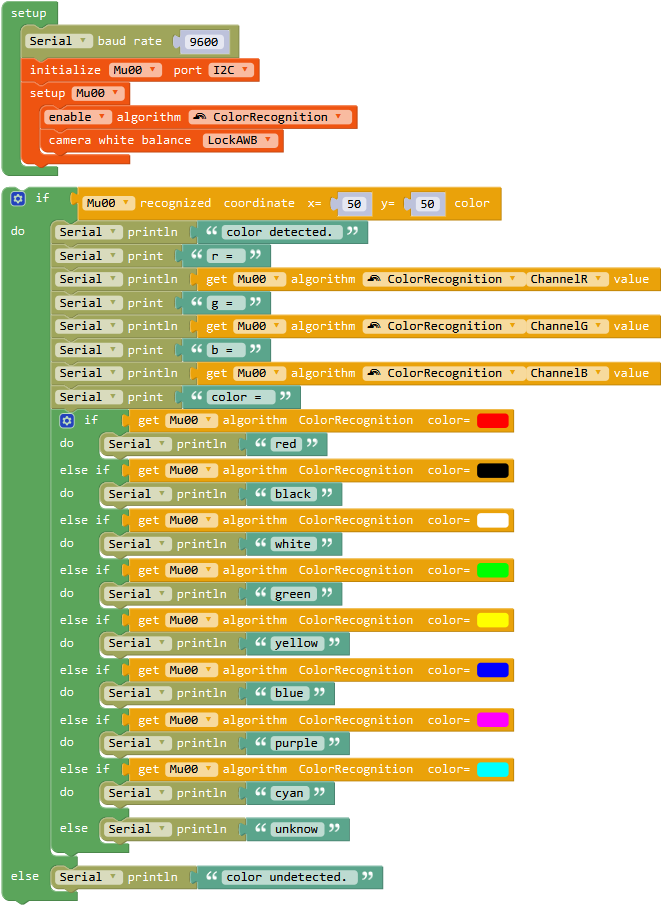Select the setup block header label
This screenshot has width=664, height=906.
pyautogui.click(x=29, y=13)
